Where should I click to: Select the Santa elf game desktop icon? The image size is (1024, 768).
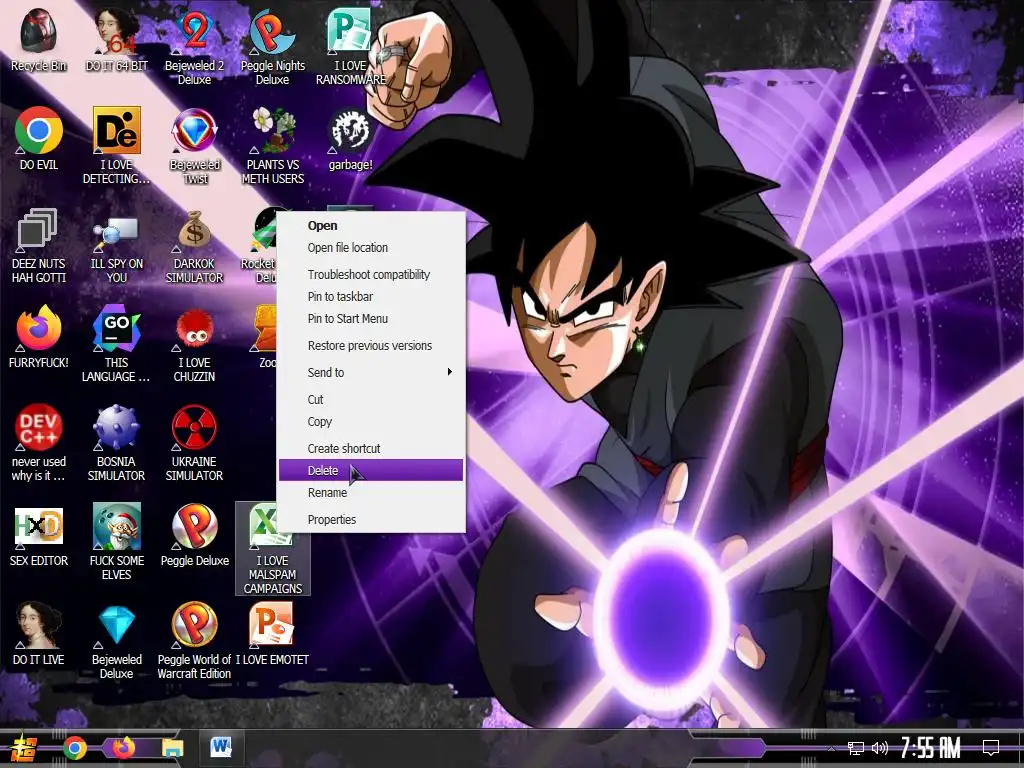(x=116, y=541)
